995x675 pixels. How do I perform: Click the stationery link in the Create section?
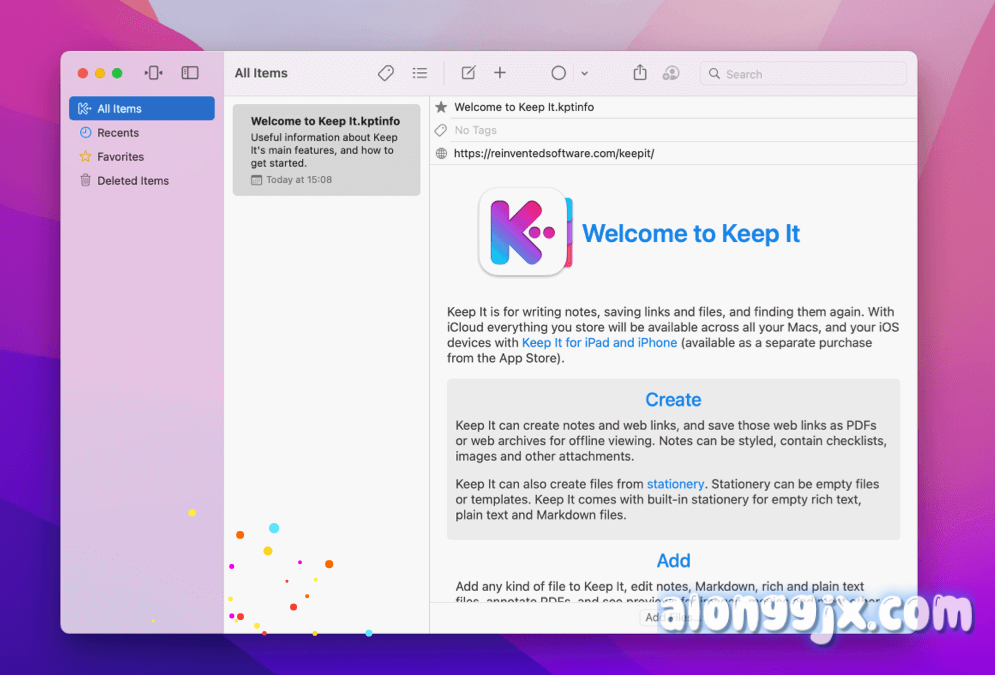(x=675, y=483)
